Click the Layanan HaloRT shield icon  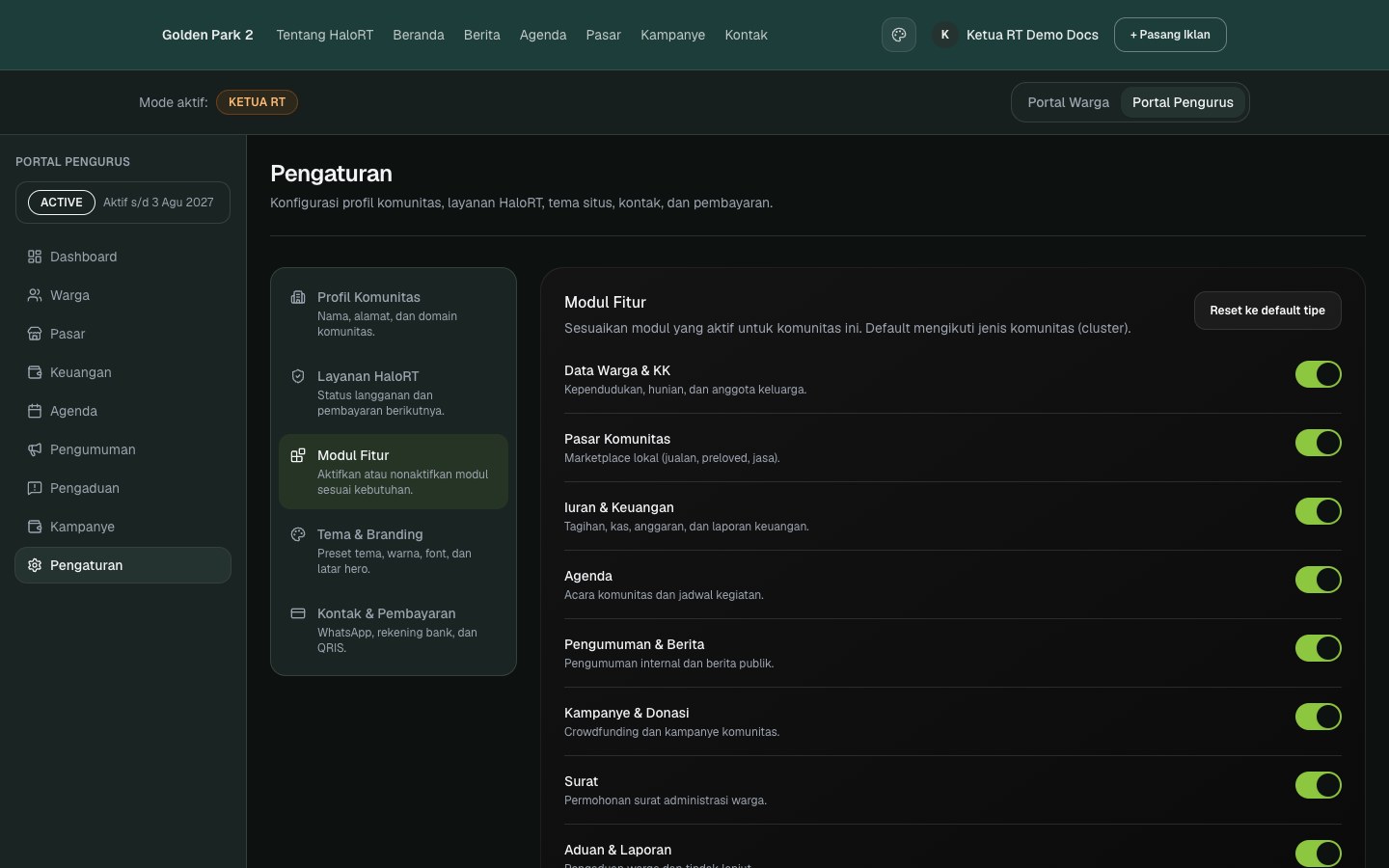coord(298,376)
